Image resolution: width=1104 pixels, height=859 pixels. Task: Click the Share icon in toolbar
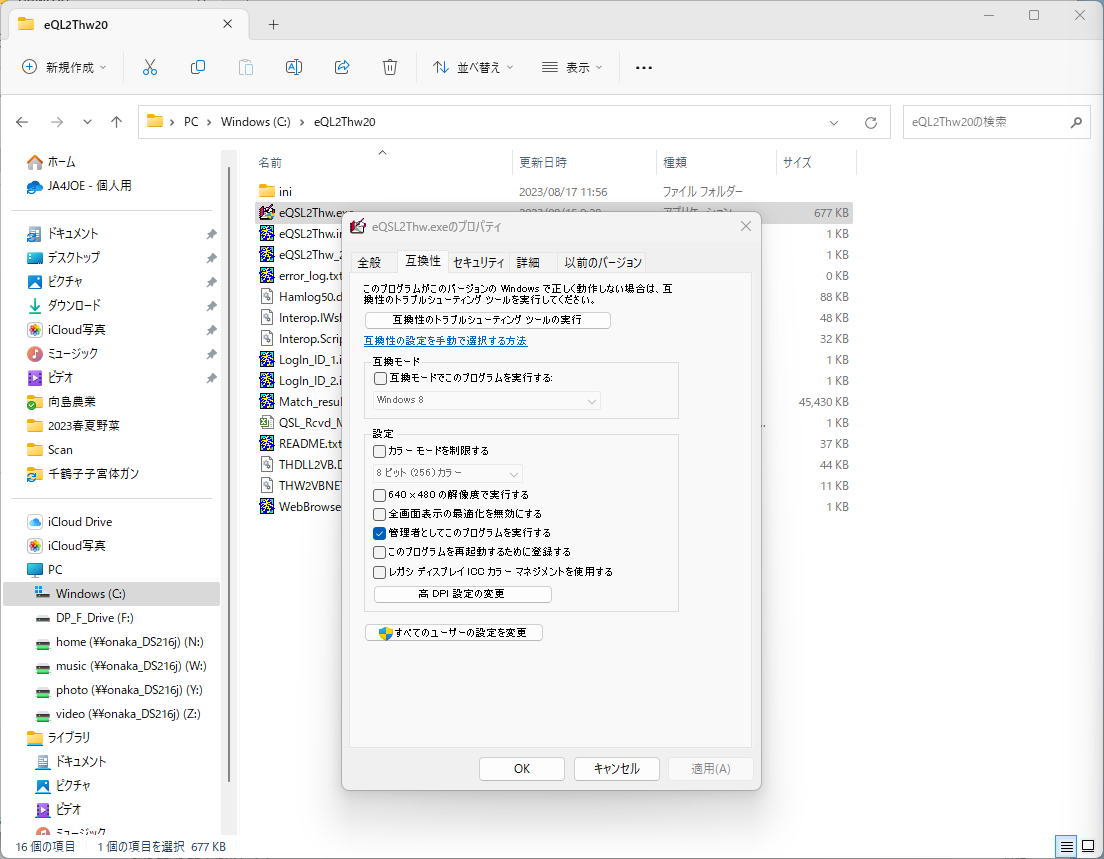[342, 67]
